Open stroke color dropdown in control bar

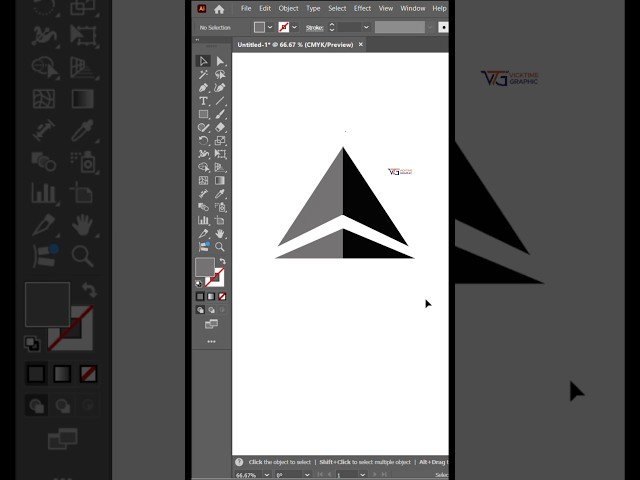click(294, 27)
